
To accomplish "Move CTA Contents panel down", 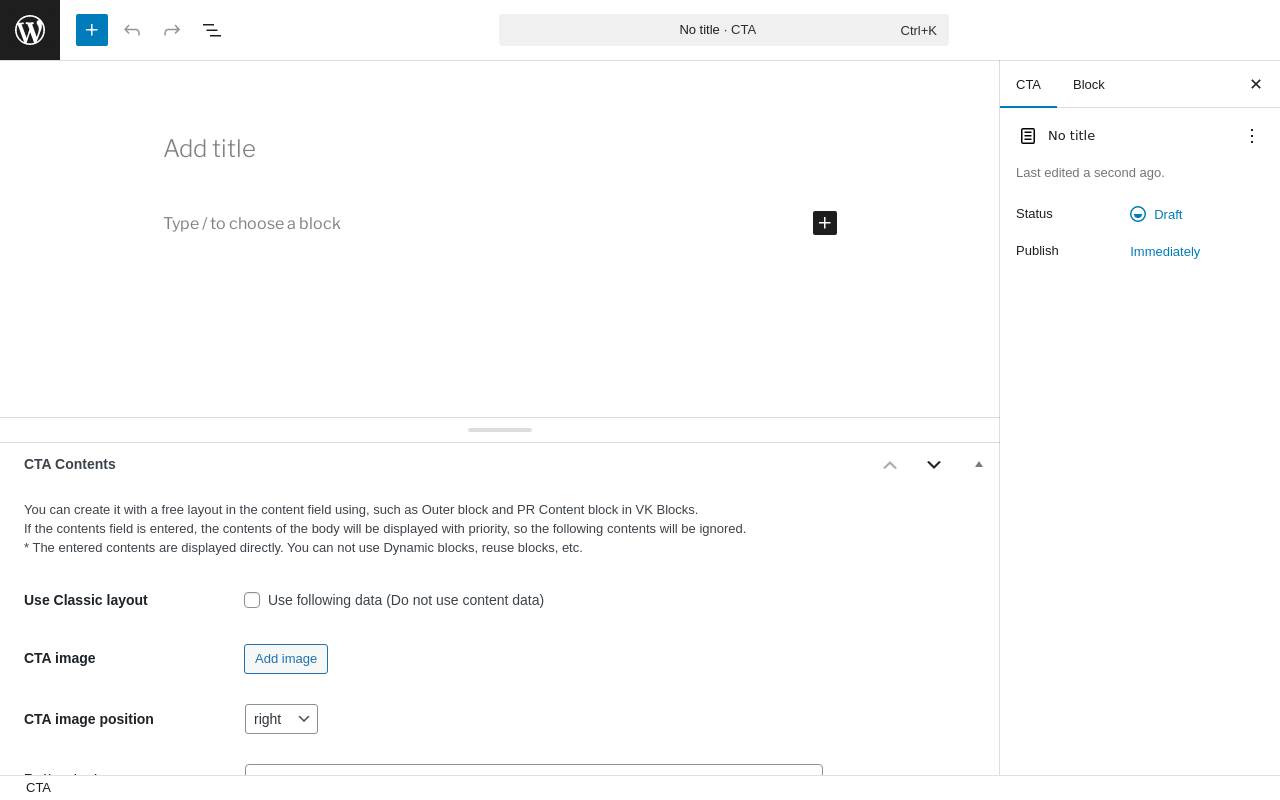I will pyautogui.click(x=934, y=465).
